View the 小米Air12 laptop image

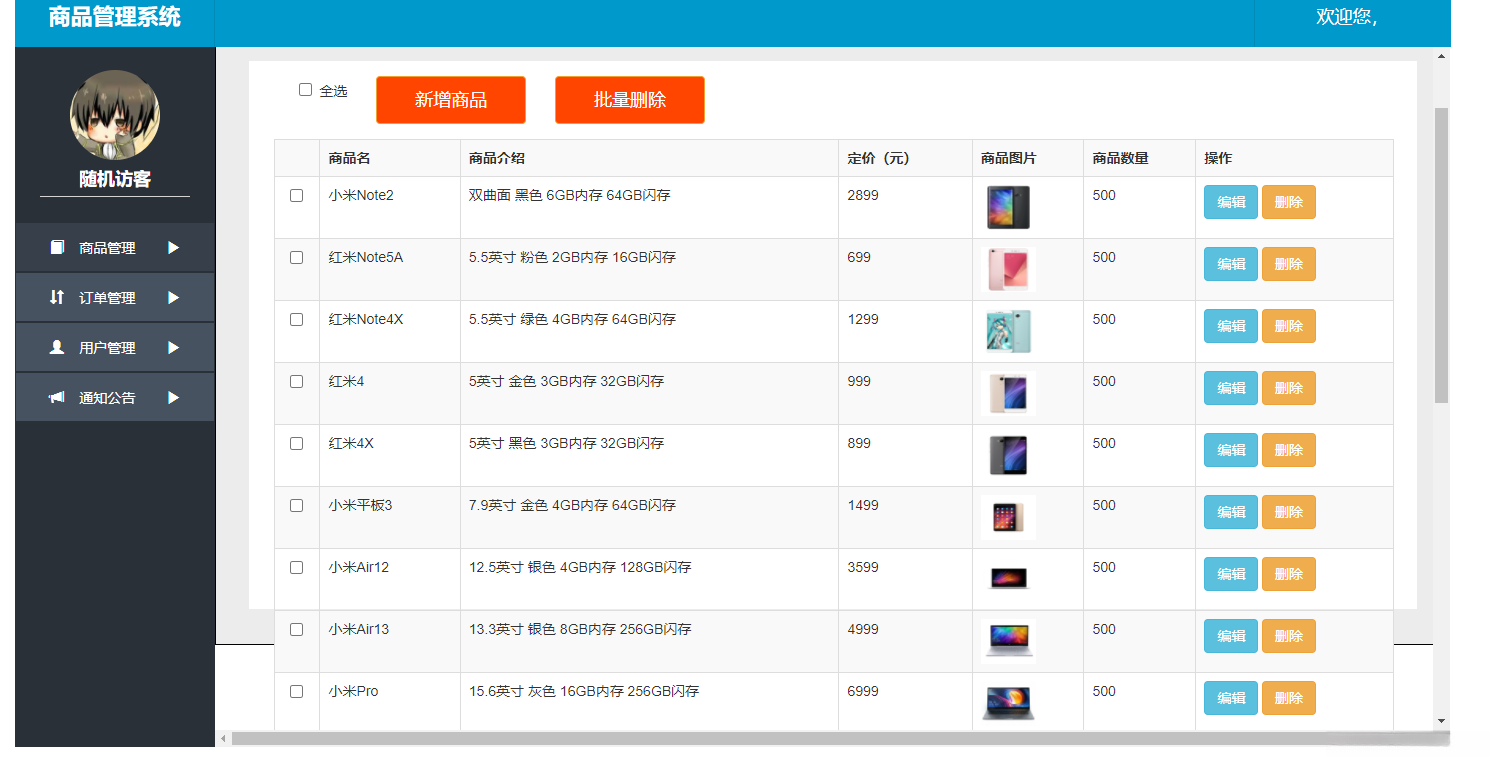pos(1008,579)
